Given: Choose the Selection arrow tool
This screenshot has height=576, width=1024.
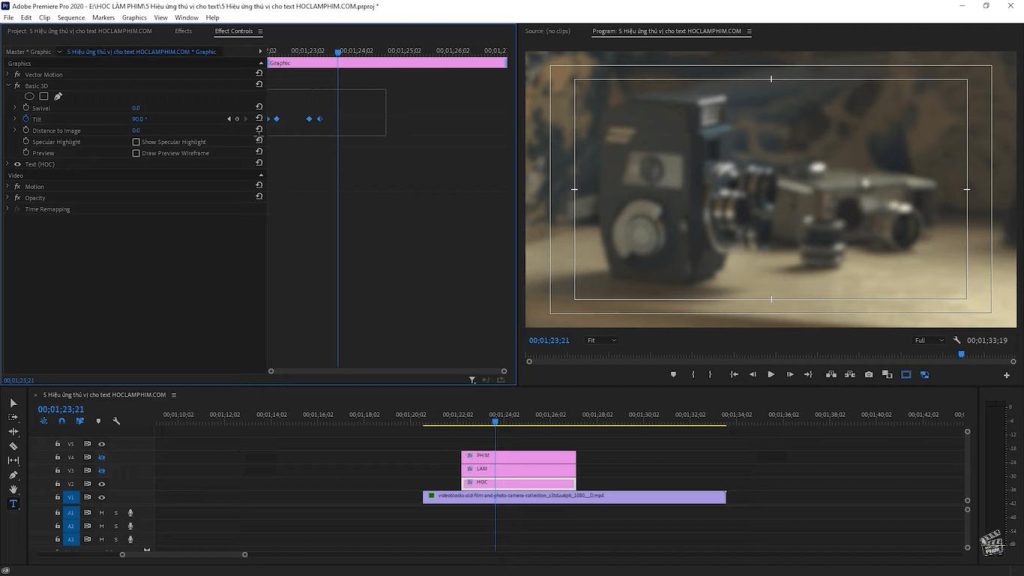Looking at the screenshot, I should click(13, 403).
